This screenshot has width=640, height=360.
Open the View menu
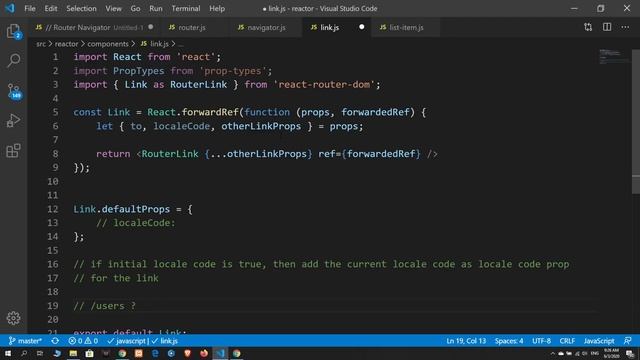click(x=113, y=8)
